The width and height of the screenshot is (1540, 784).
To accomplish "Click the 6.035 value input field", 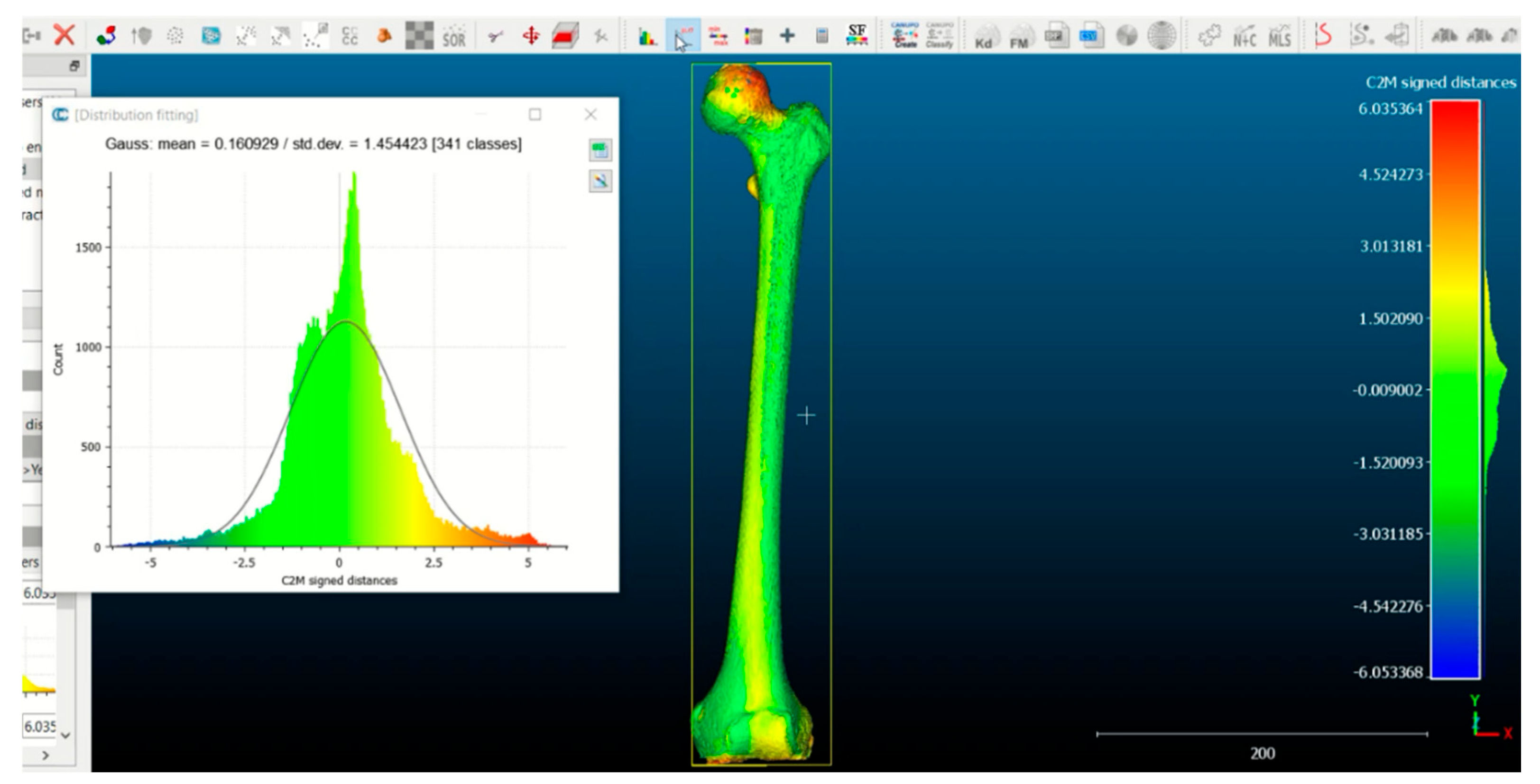I will [39, 727].
